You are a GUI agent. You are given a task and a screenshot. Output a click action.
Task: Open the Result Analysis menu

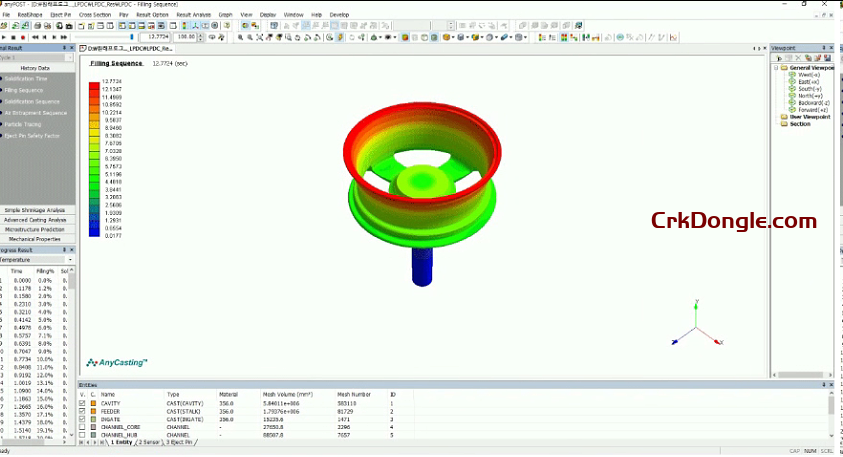coord(194,15)
